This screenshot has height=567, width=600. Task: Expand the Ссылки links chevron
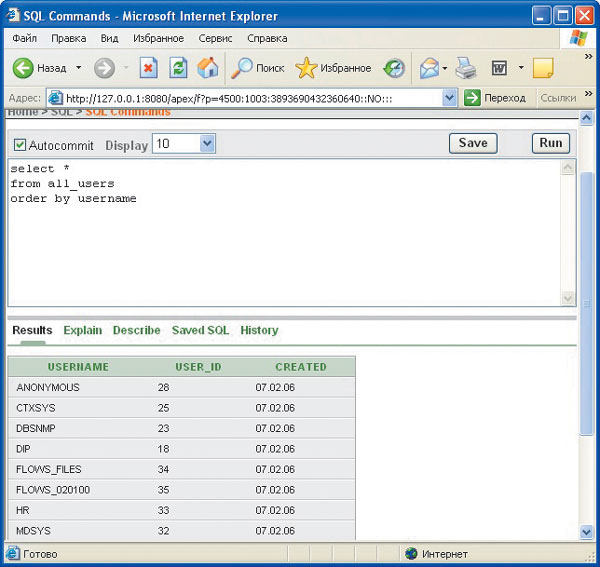pos(589,93)
